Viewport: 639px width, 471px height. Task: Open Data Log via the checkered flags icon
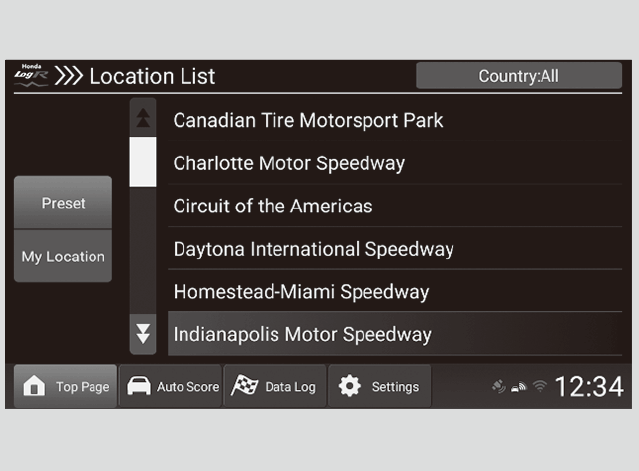tap(244, 387)
